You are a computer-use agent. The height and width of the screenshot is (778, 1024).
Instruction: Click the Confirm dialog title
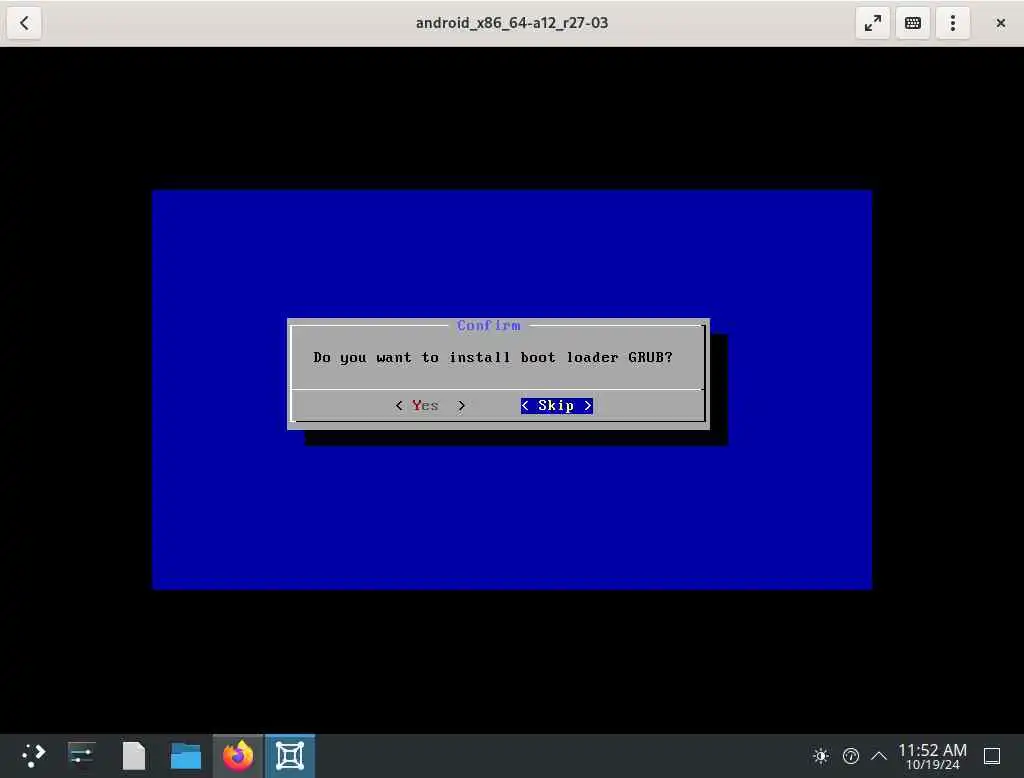tap(488, 325)
